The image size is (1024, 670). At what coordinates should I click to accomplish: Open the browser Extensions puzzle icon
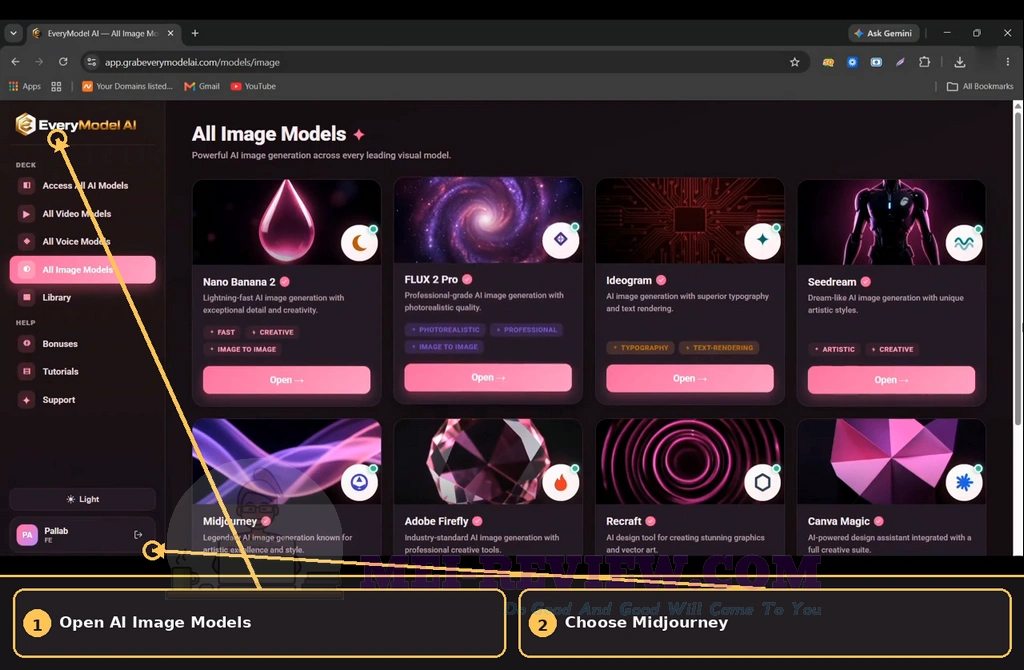click(924, 62)
